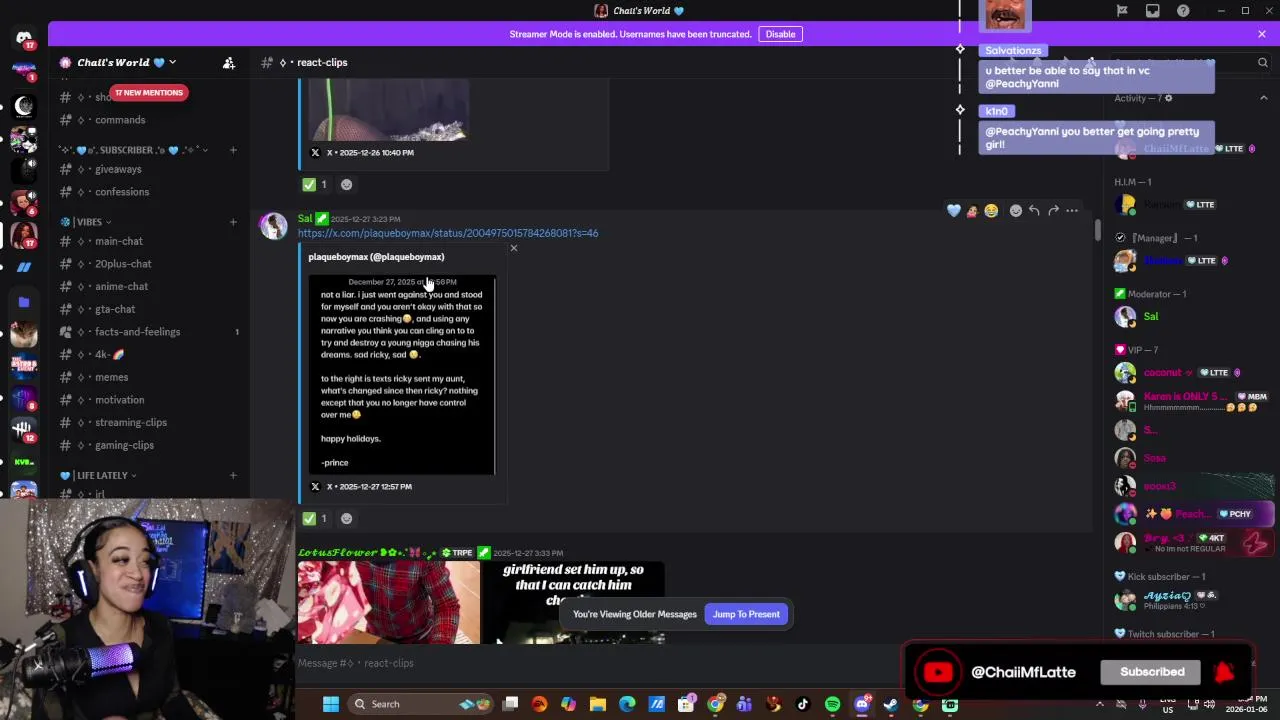
Task: Open Microsoft Edge from the taskbar
Action: coord(627,704)
